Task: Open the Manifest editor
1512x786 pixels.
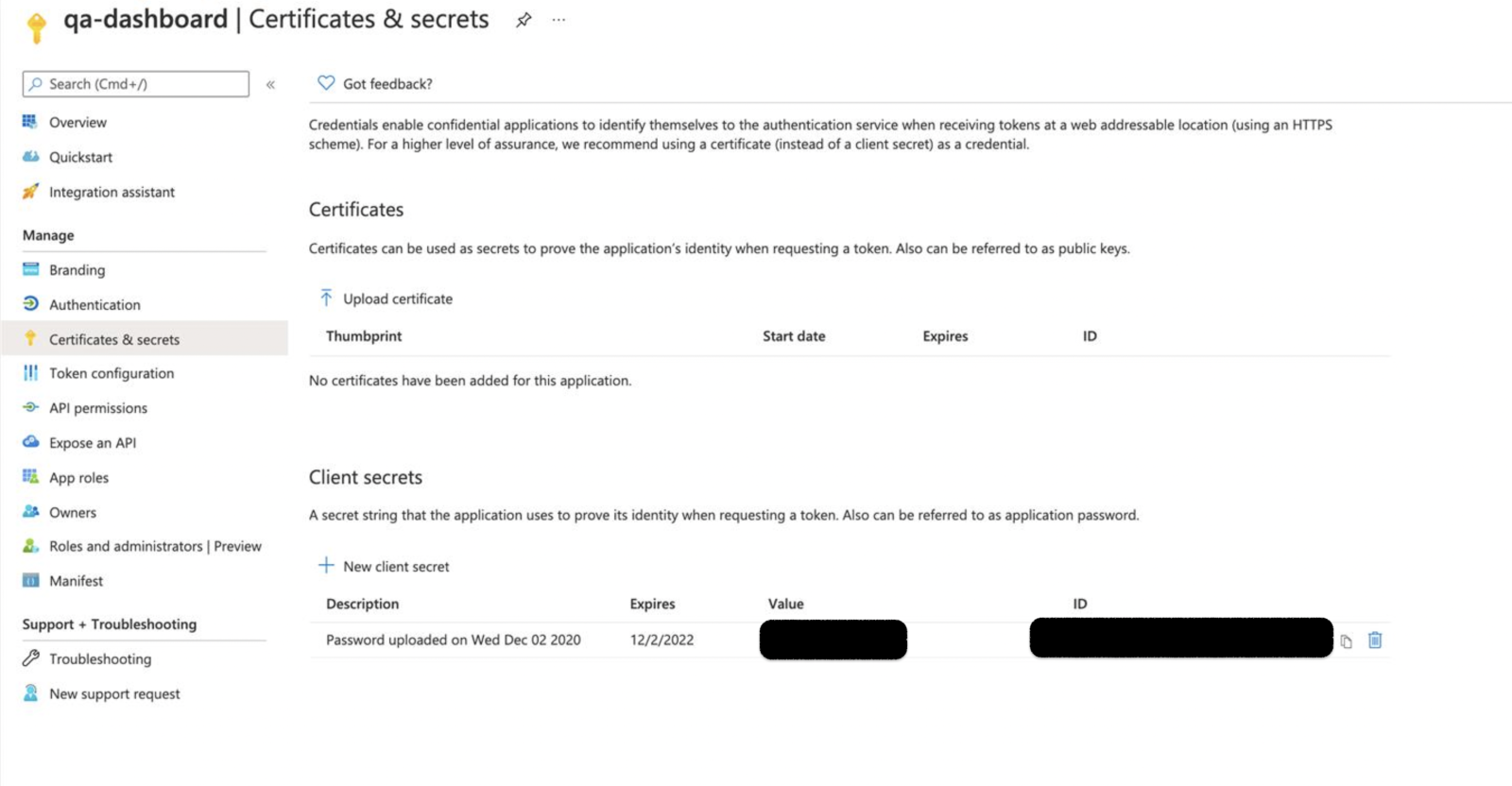Action: (76, 581)
